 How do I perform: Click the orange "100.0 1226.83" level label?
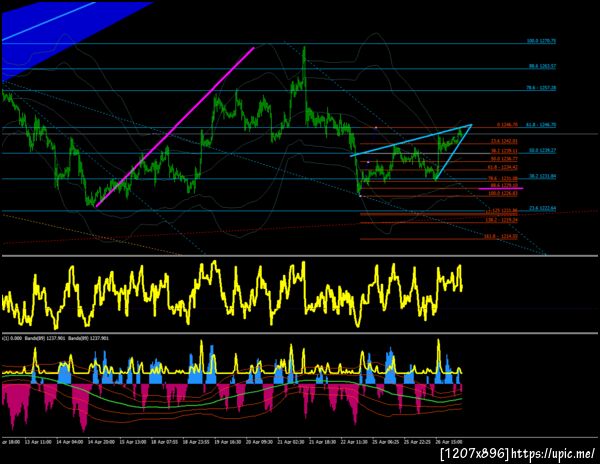tap(503, 194)
